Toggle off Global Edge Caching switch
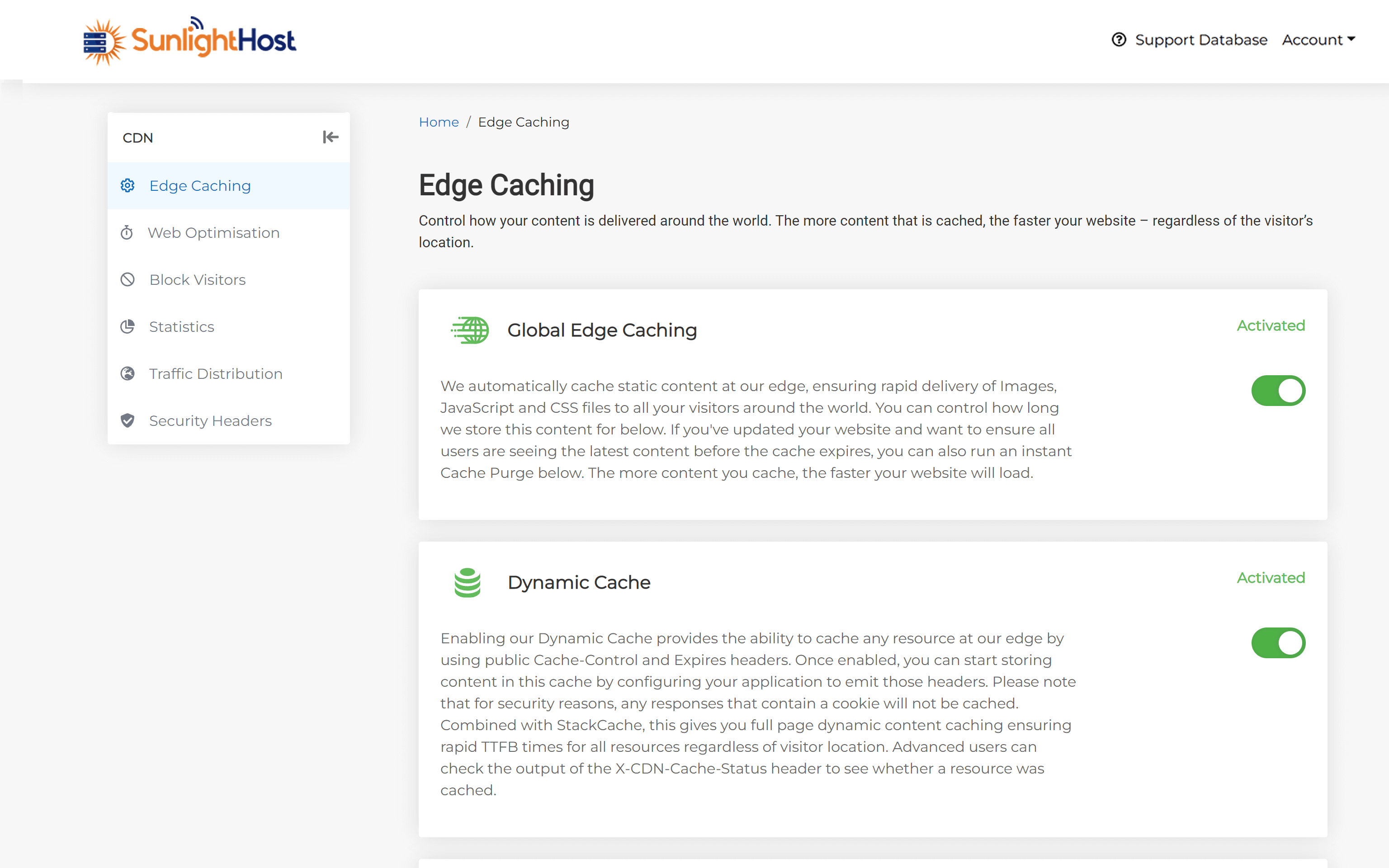The height and width of the screenshot is (868, 1389). tap(1278, 390)
